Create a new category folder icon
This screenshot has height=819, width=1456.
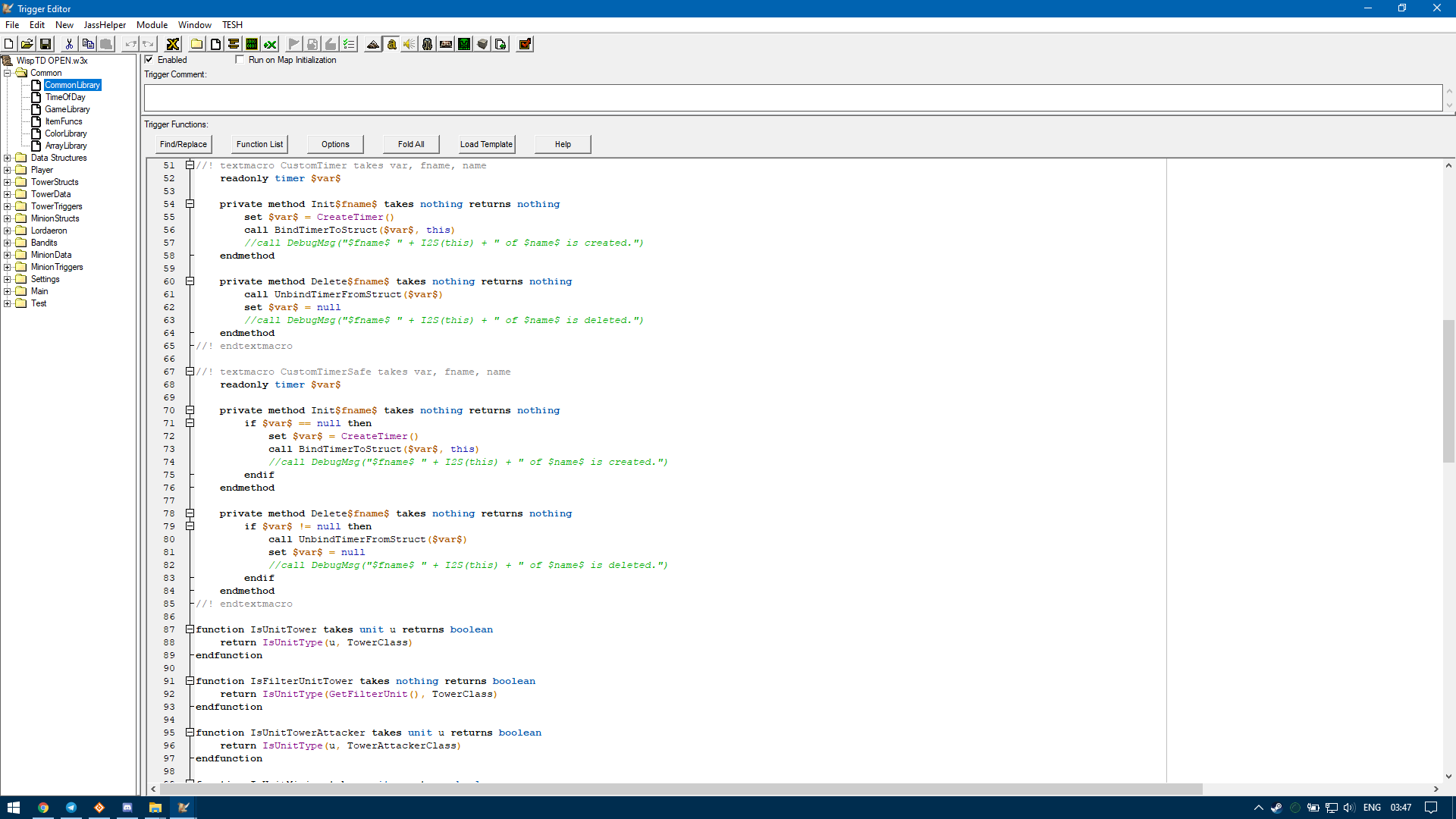(196, 44)
